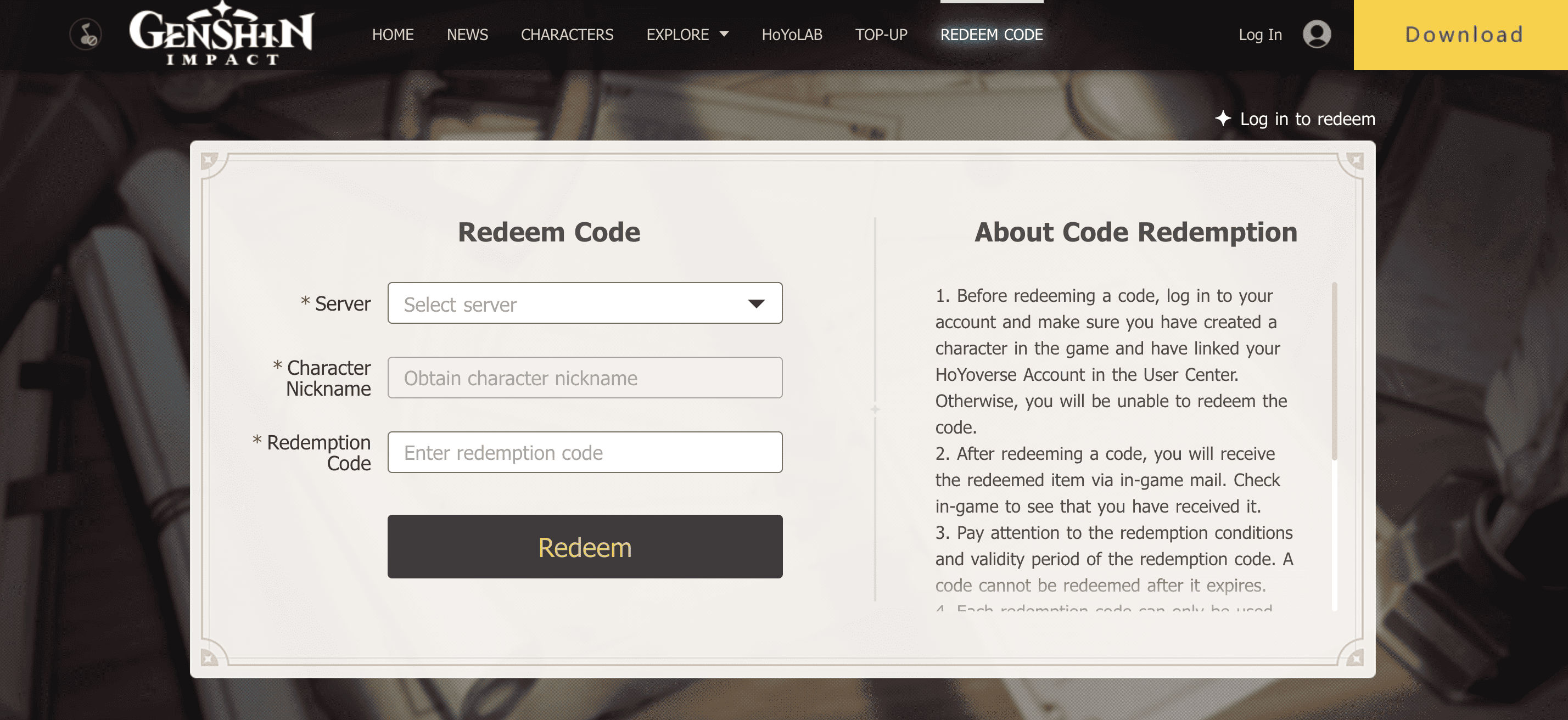This screenshot has height=720, width=1568.
Task: Click the Character Nickname input field
Action: [584, 378]
